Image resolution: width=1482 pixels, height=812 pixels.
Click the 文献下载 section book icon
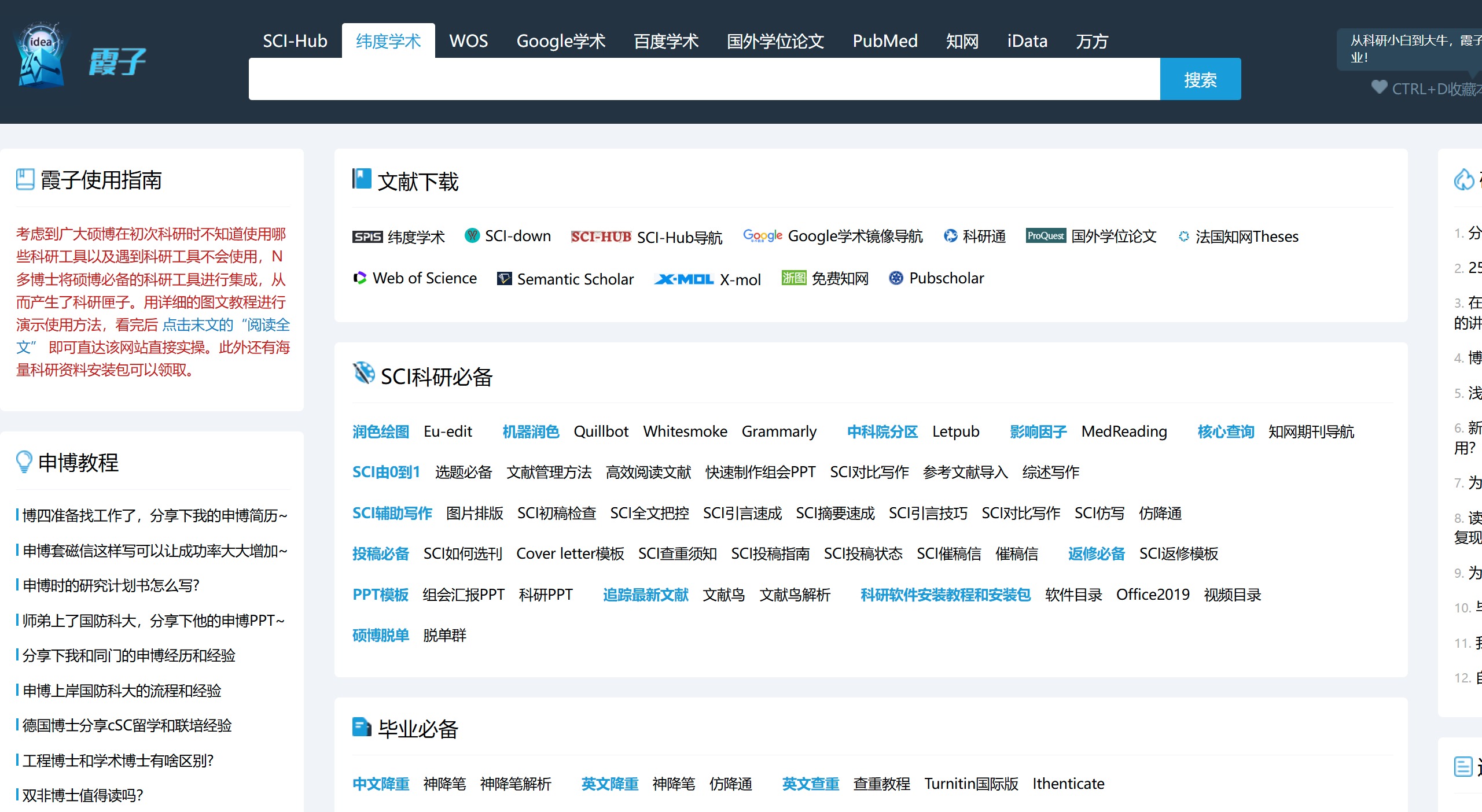tap(362, 179)
